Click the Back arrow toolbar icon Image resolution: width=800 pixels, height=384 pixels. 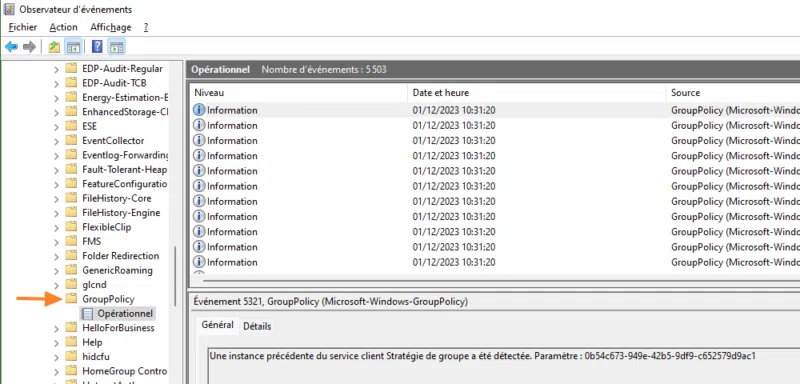click(x=11, y=47)
